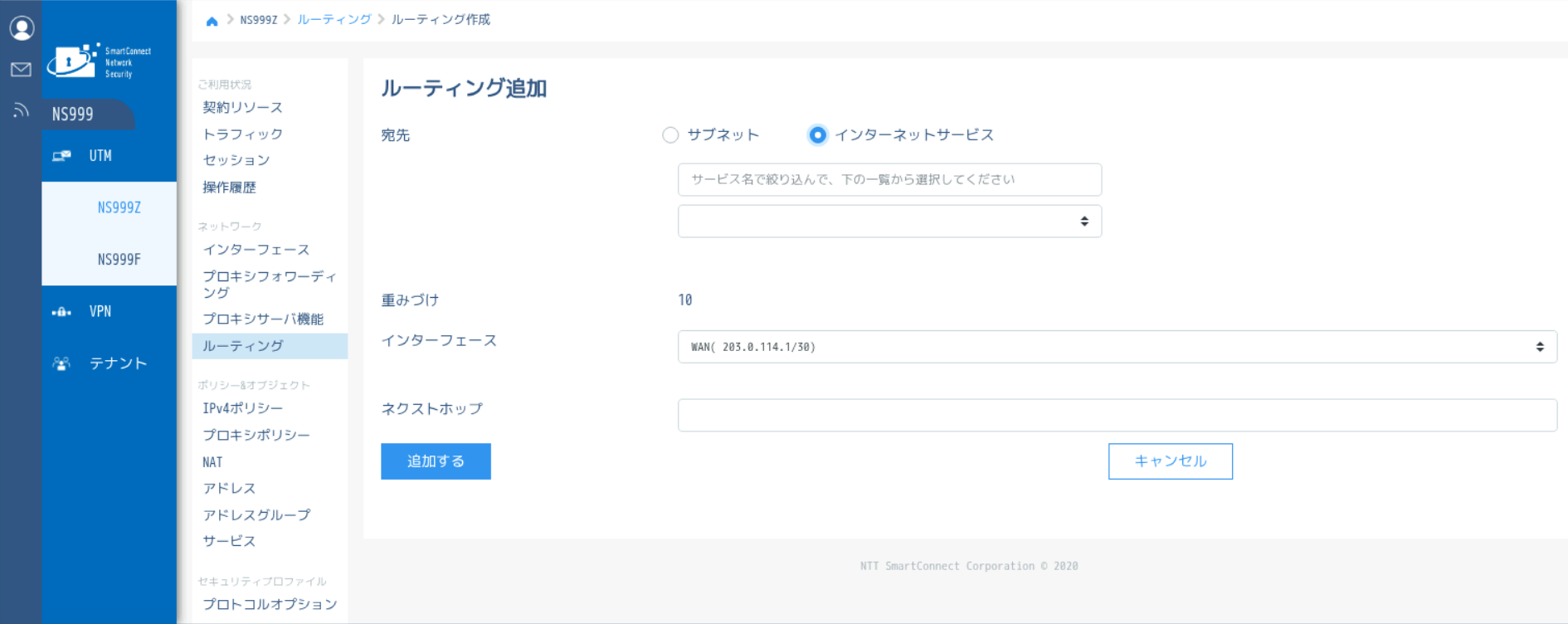The image size is (1568, 624).
Task: Click the 重みづけ value 10
Action: [x=685, y=300]
